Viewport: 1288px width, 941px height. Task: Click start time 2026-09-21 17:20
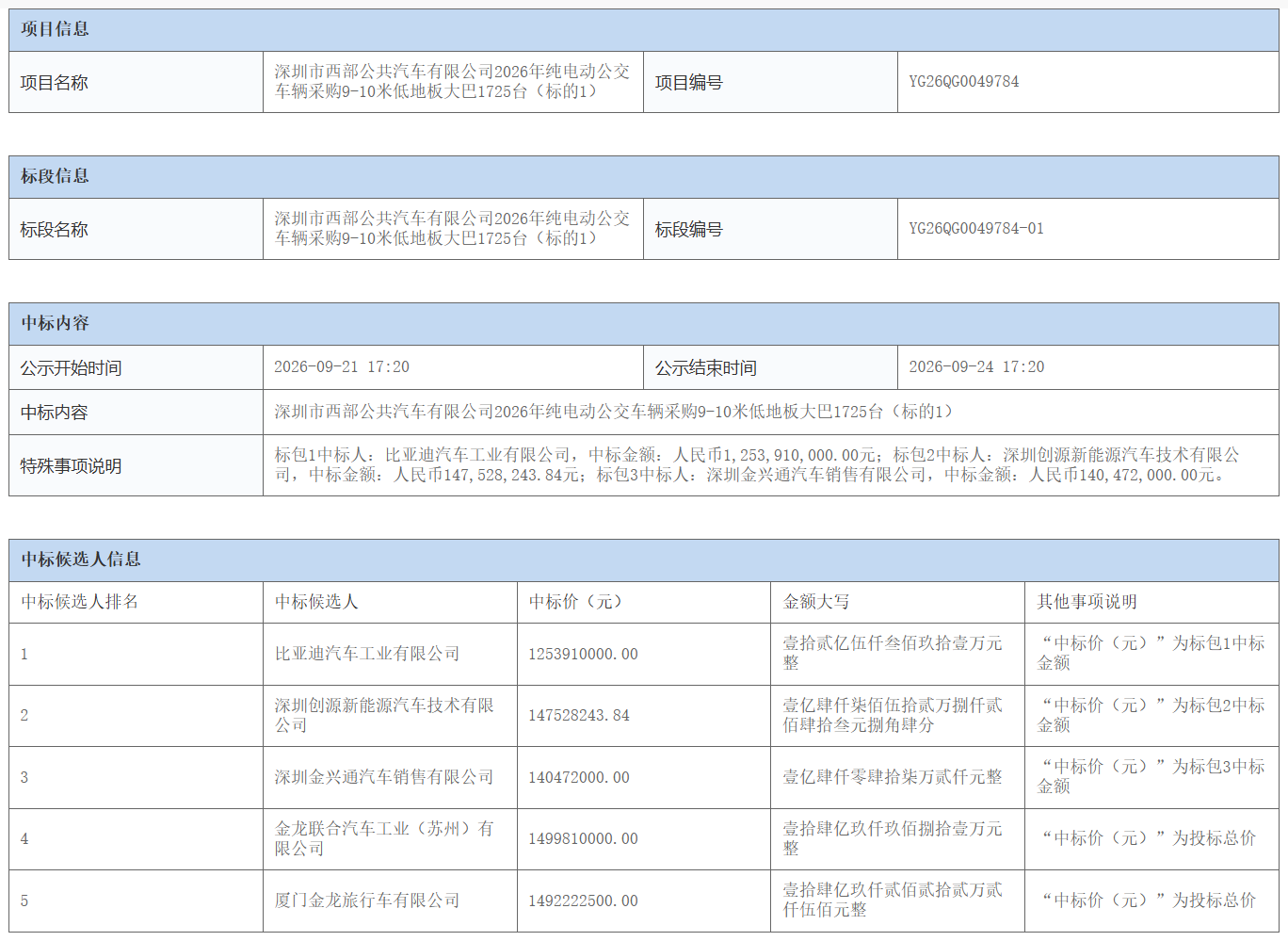point(342,367)
